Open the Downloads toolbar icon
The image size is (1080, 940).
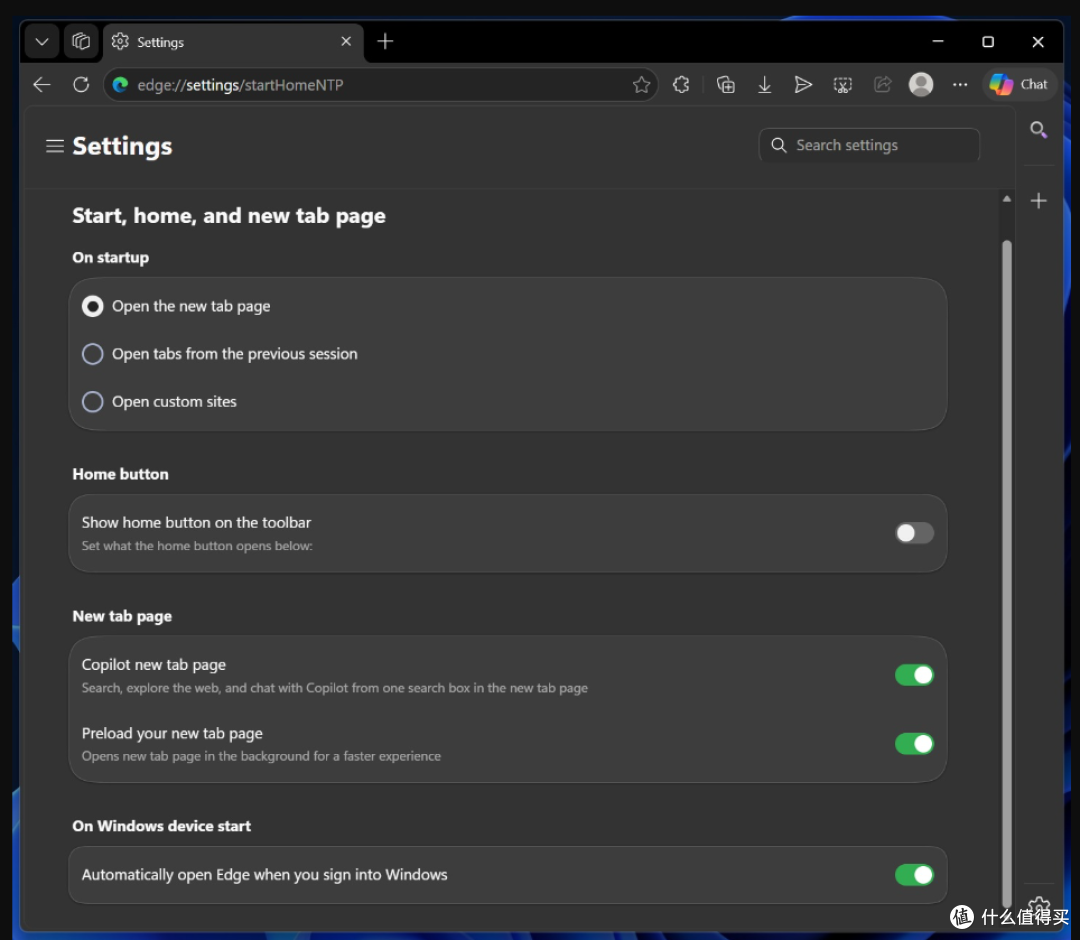pyautogui.click(x=765, y=85)
